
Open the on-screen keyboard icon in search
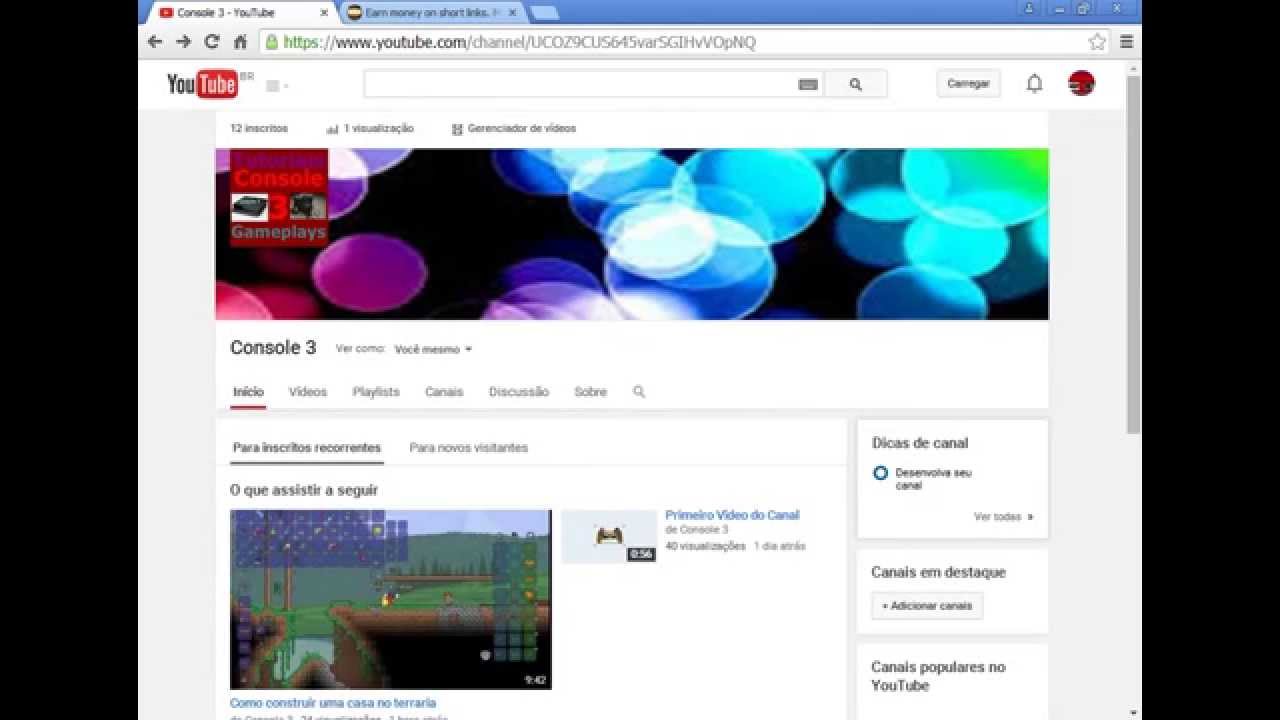[808, 85]
